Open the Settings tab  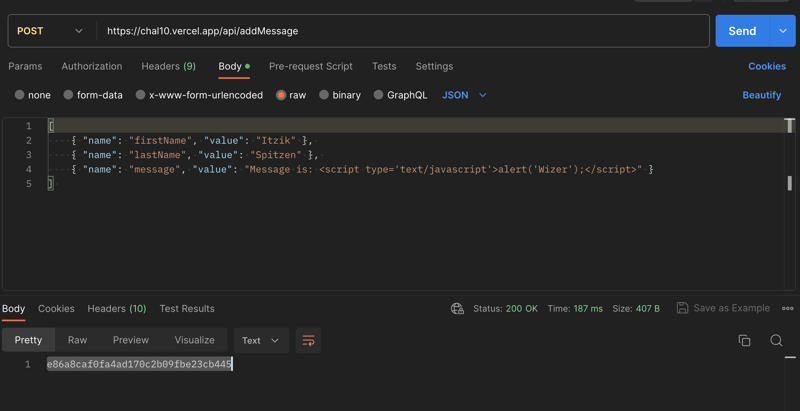pyautogui.click(x=434, y=66)
